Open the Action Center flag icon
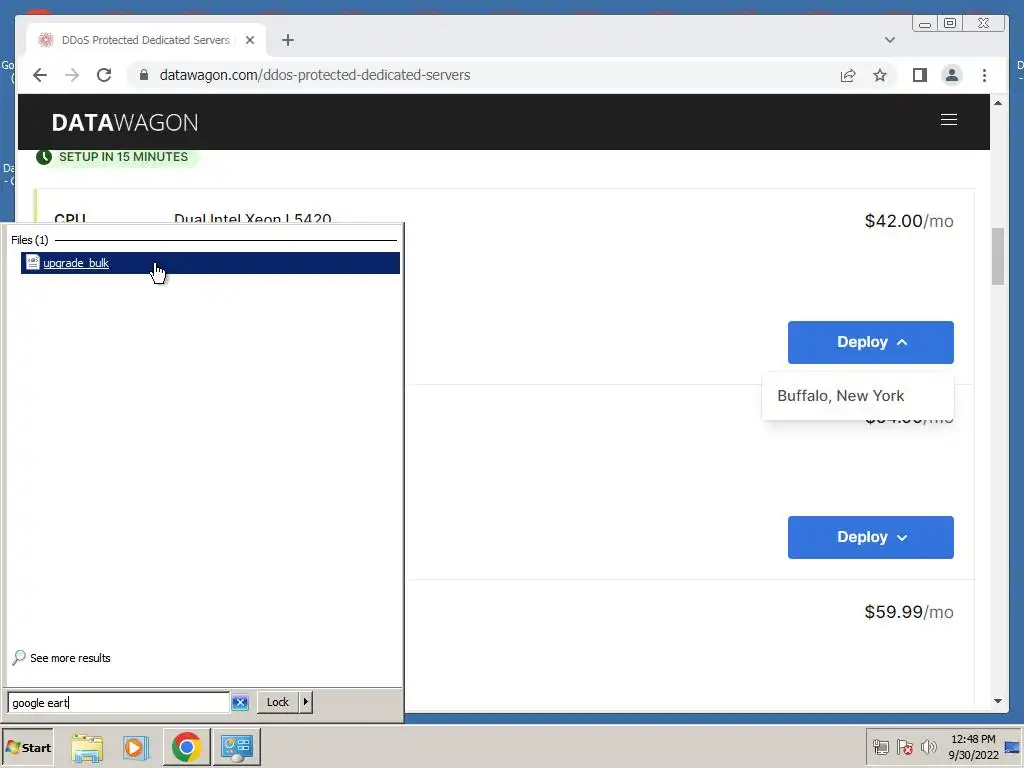Screen dimensions: 1024x768 point(904,747)
